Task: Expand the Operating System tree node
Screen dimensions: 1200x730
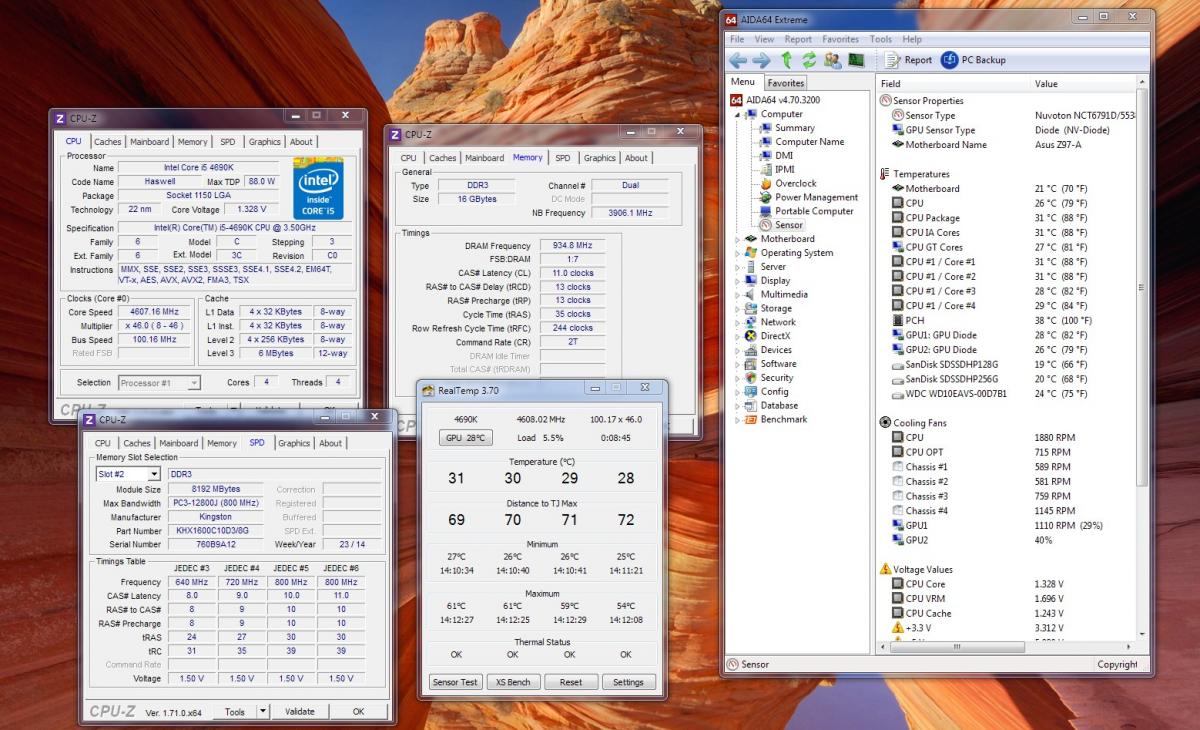Action: (x=738, y=253)
